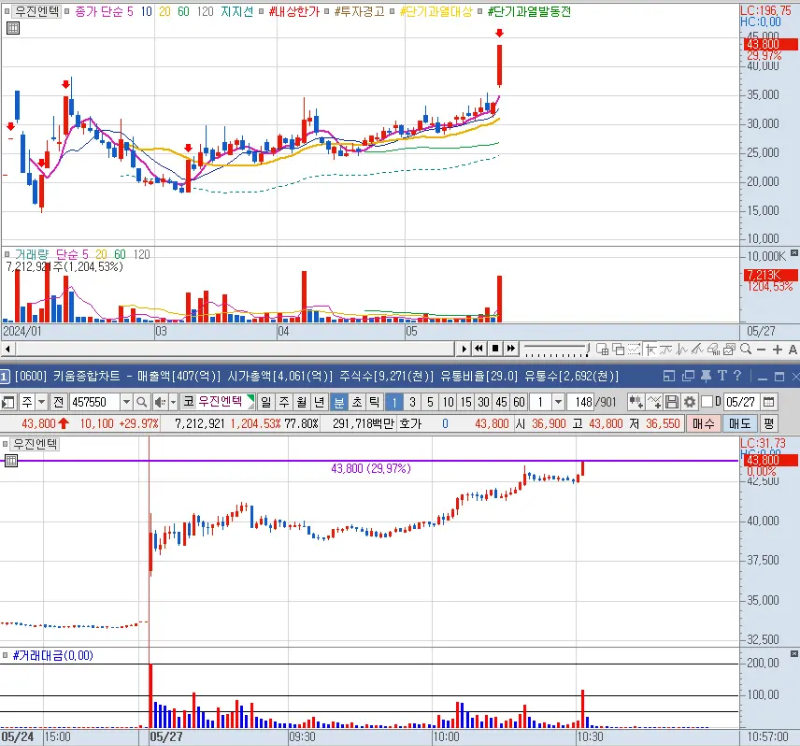Click the overlapping frames chart tool icon
Image resolution: width=800 pixels, height=746 pixels.
tap(618, 349)
